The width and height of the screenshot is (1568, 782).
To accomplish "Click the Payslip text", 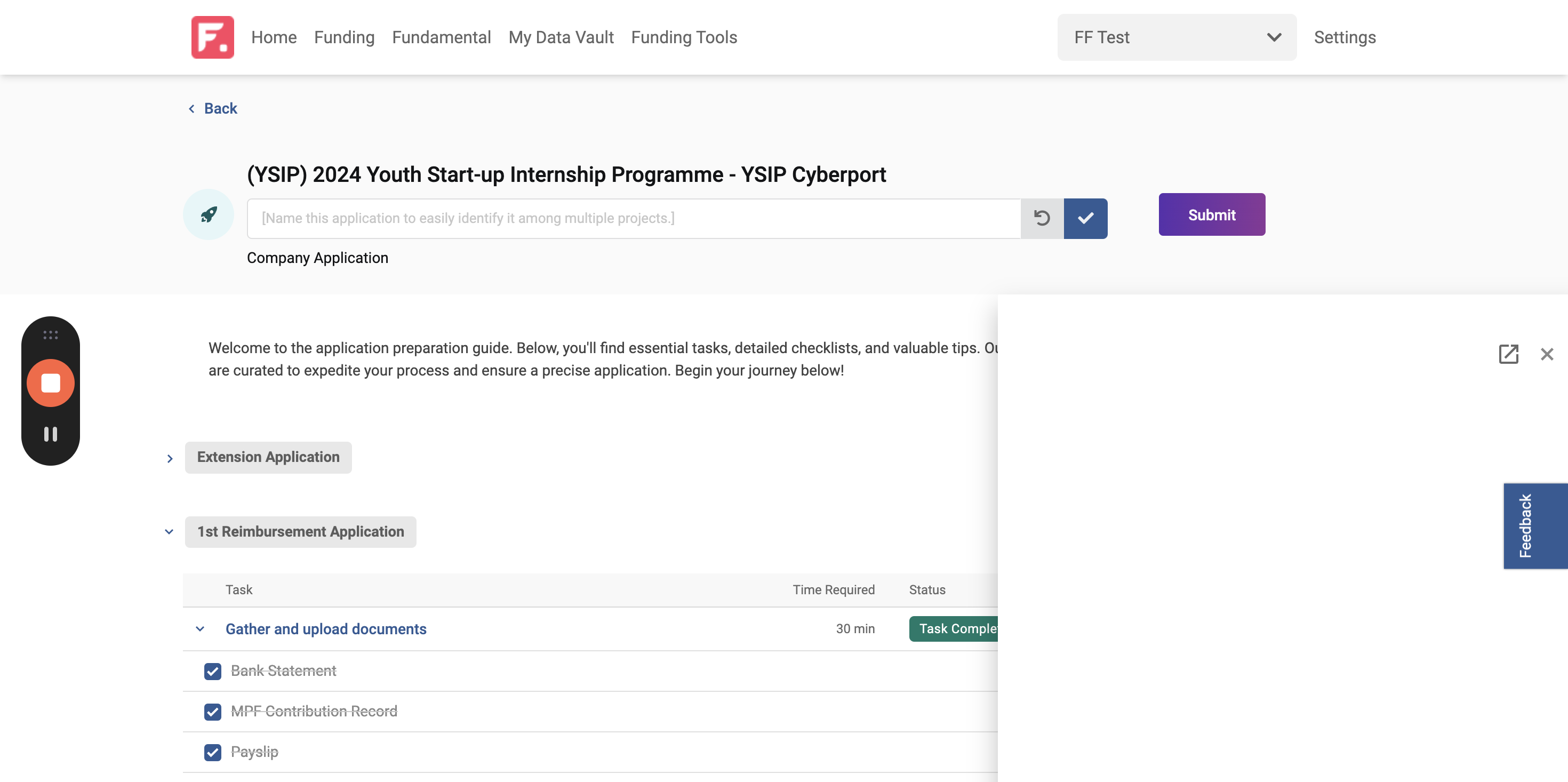I will (254, 752).
